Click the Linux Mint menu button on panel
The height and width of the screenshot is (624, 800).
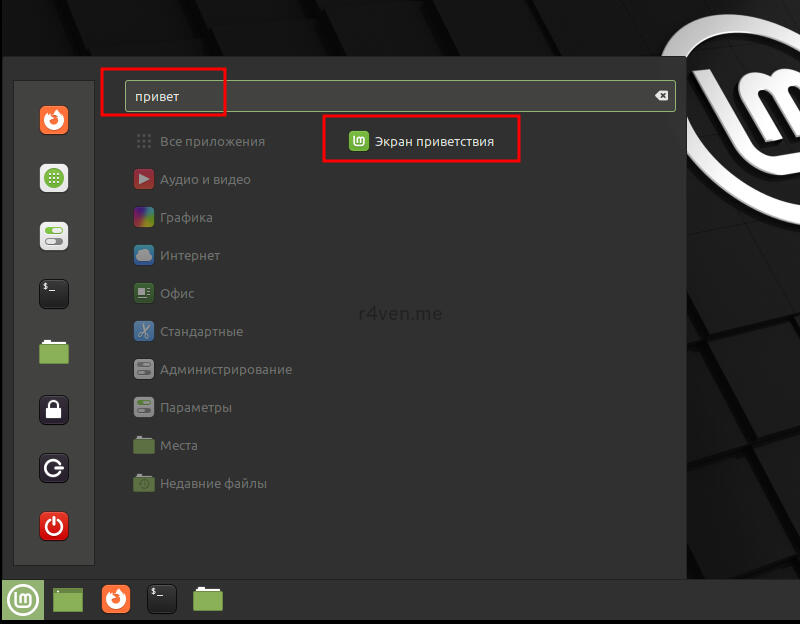pyautogui.click(x=22, y=599)
